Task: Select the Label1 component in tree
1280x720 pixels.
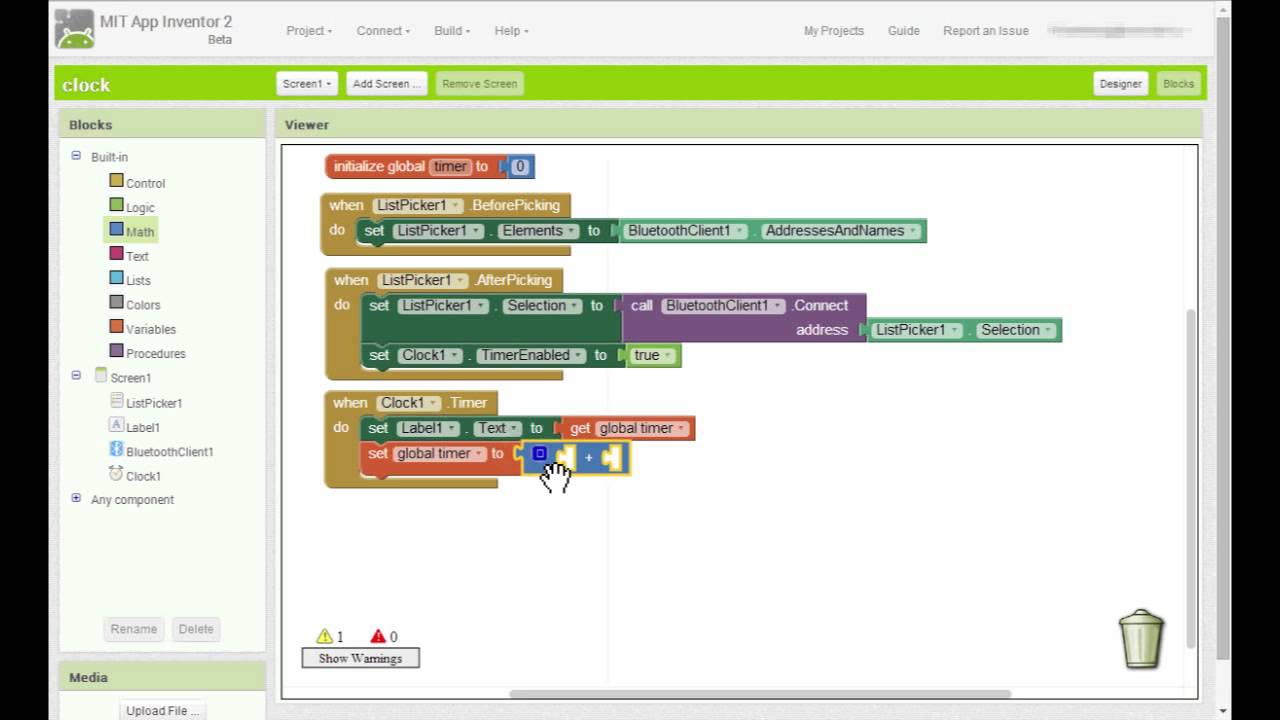Action: [x=143, y=427]
